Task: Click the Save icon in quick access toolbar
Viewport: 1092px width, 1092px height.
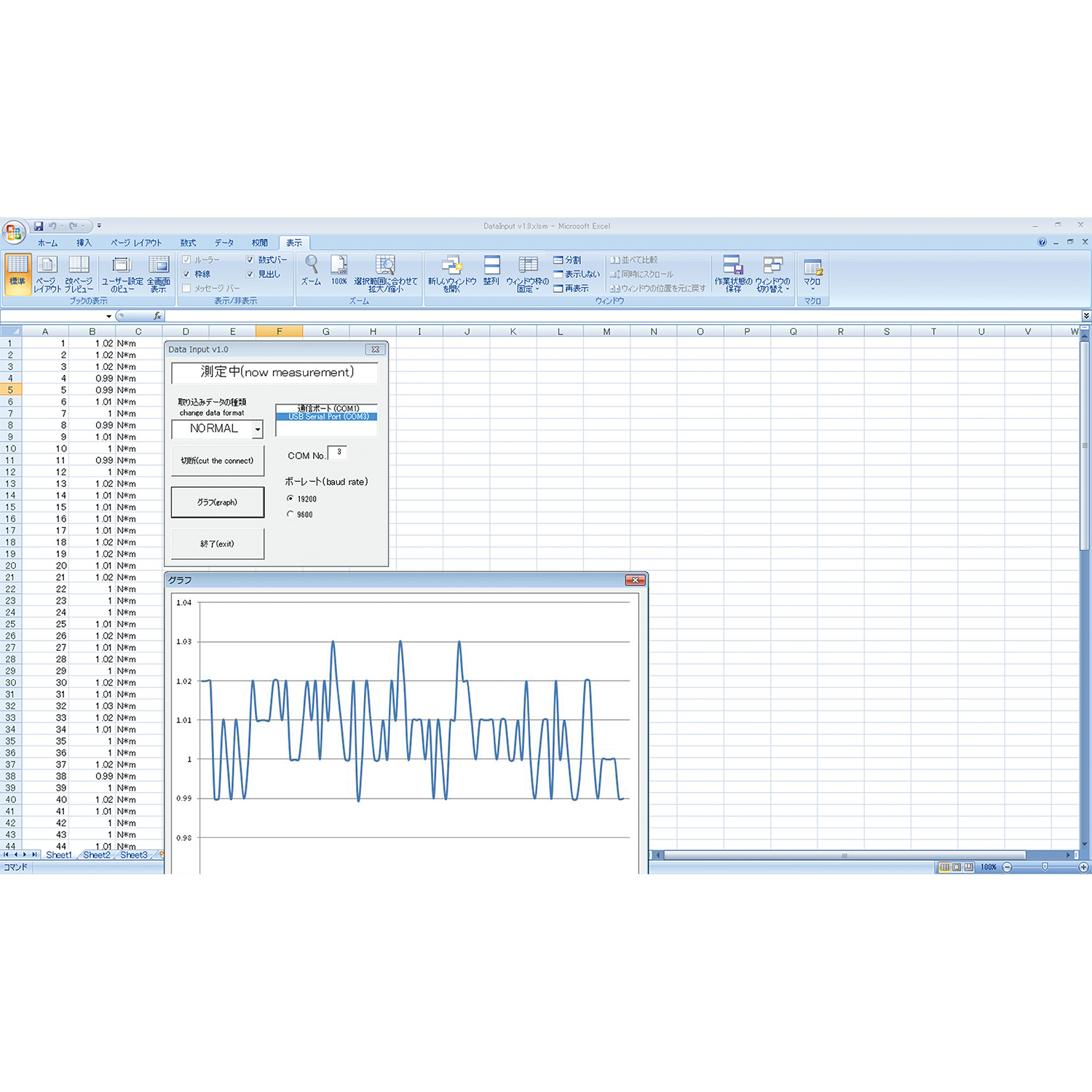Action: coord(39,226)
